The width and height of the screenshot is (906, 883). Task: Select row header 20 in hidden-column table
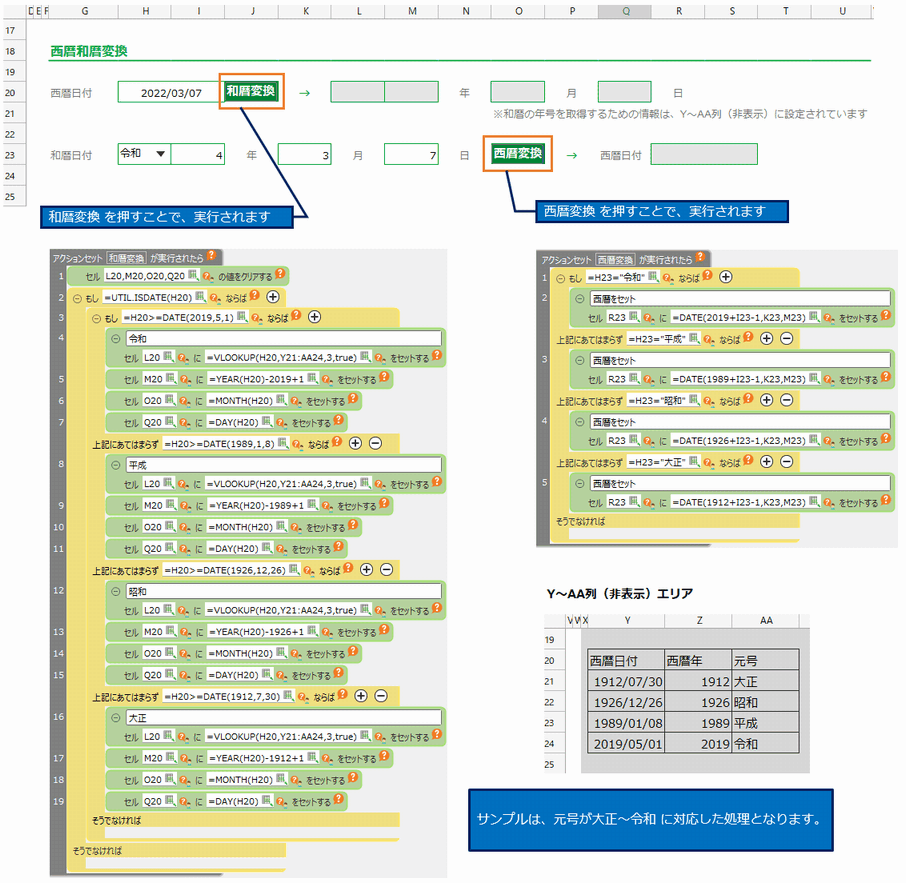coord(549,661)
